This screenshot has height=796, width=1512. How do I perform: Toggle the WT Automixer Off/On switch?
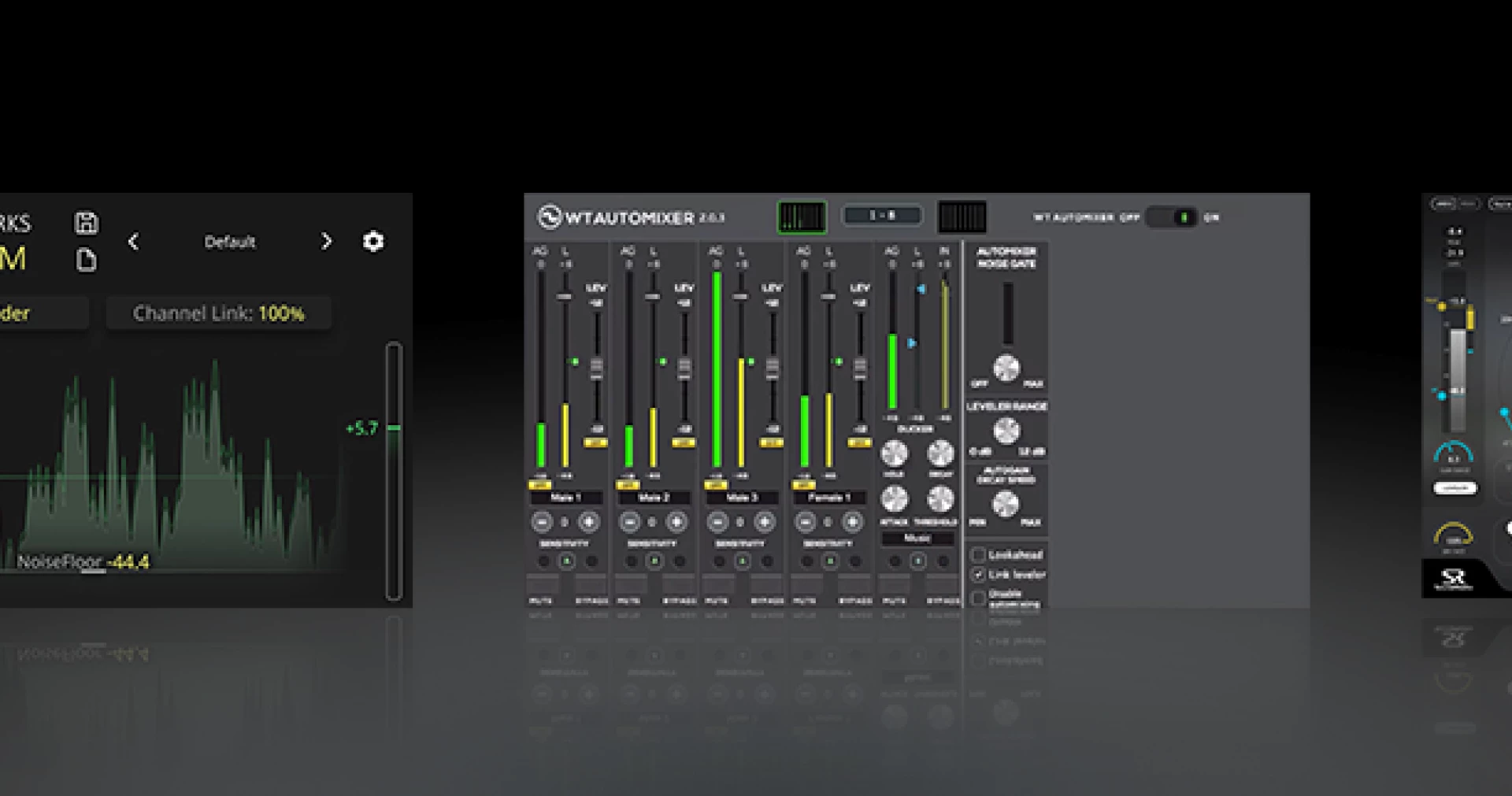pos(1171,217)
